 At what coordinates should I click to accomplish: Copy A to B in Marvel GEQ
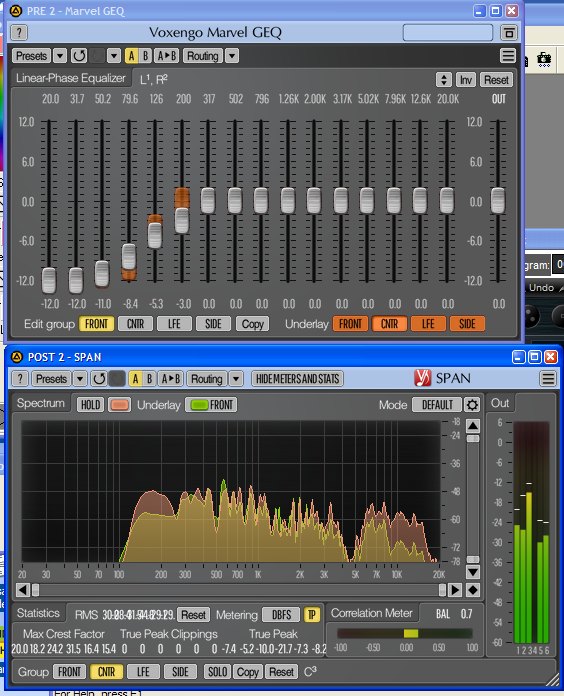[167, 56]
